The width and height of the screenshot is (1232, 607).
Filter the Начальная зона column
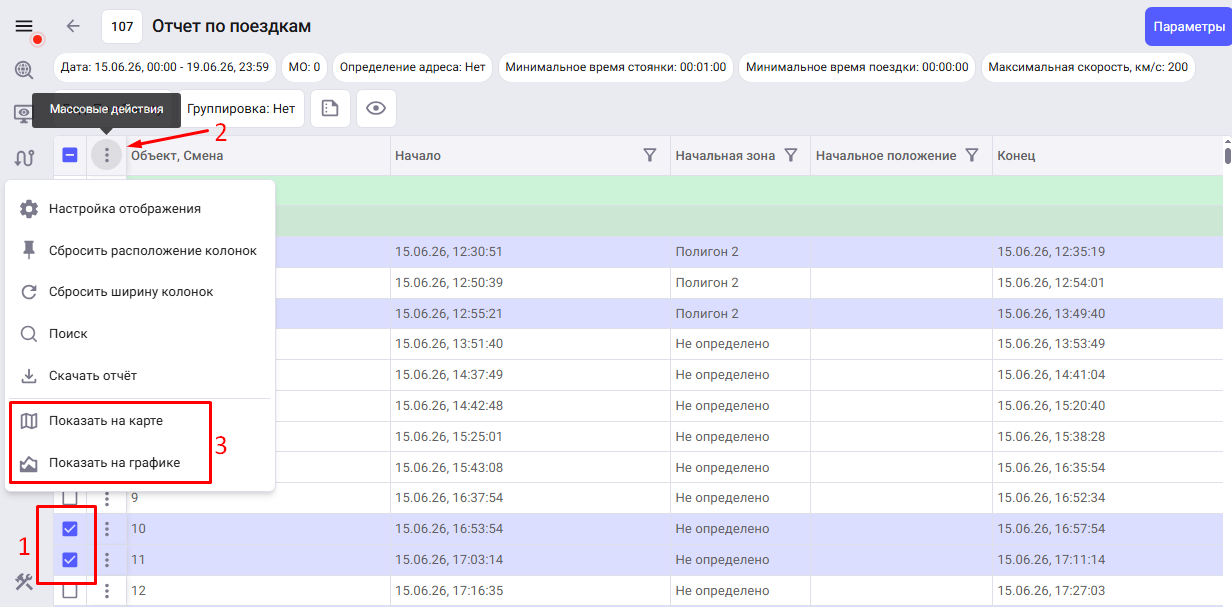pos(791,155)
